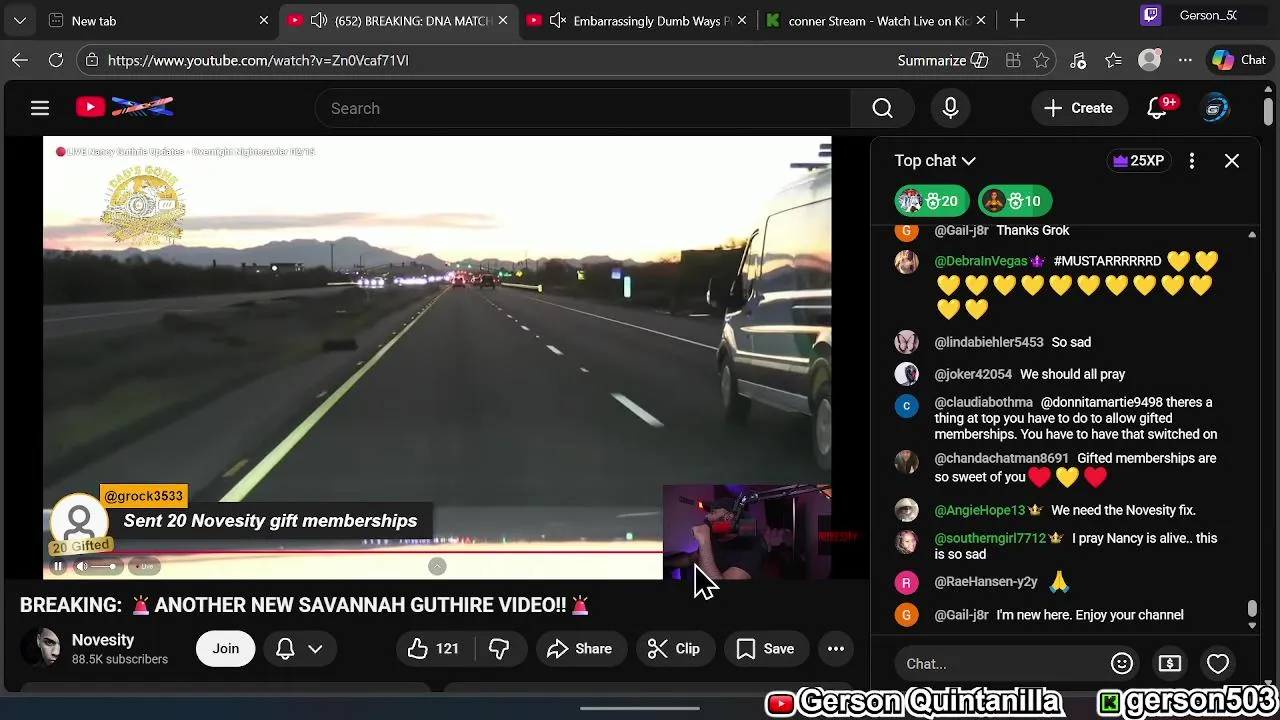Viewport: 1280px width, 720px height.
Task: Close the conner Stream tab
Action: [x=981, y=20]
